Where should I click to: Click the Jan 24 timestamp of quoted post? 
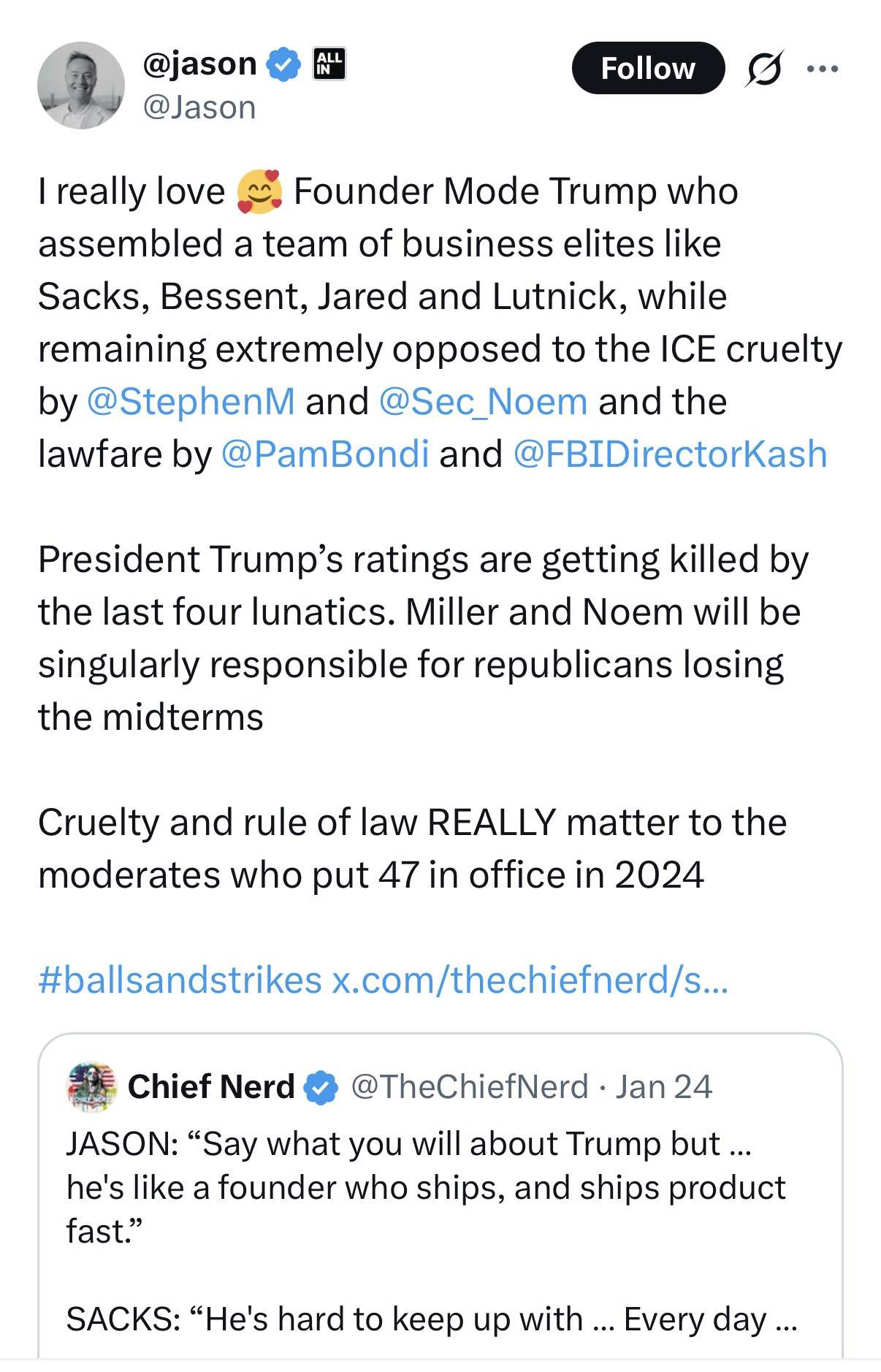click(663, 1087)
